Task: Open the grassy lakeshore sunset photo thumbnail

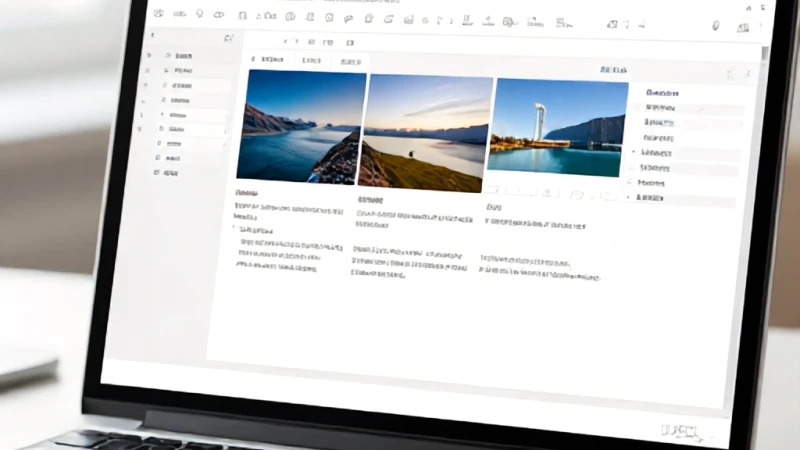Action: 424,133
